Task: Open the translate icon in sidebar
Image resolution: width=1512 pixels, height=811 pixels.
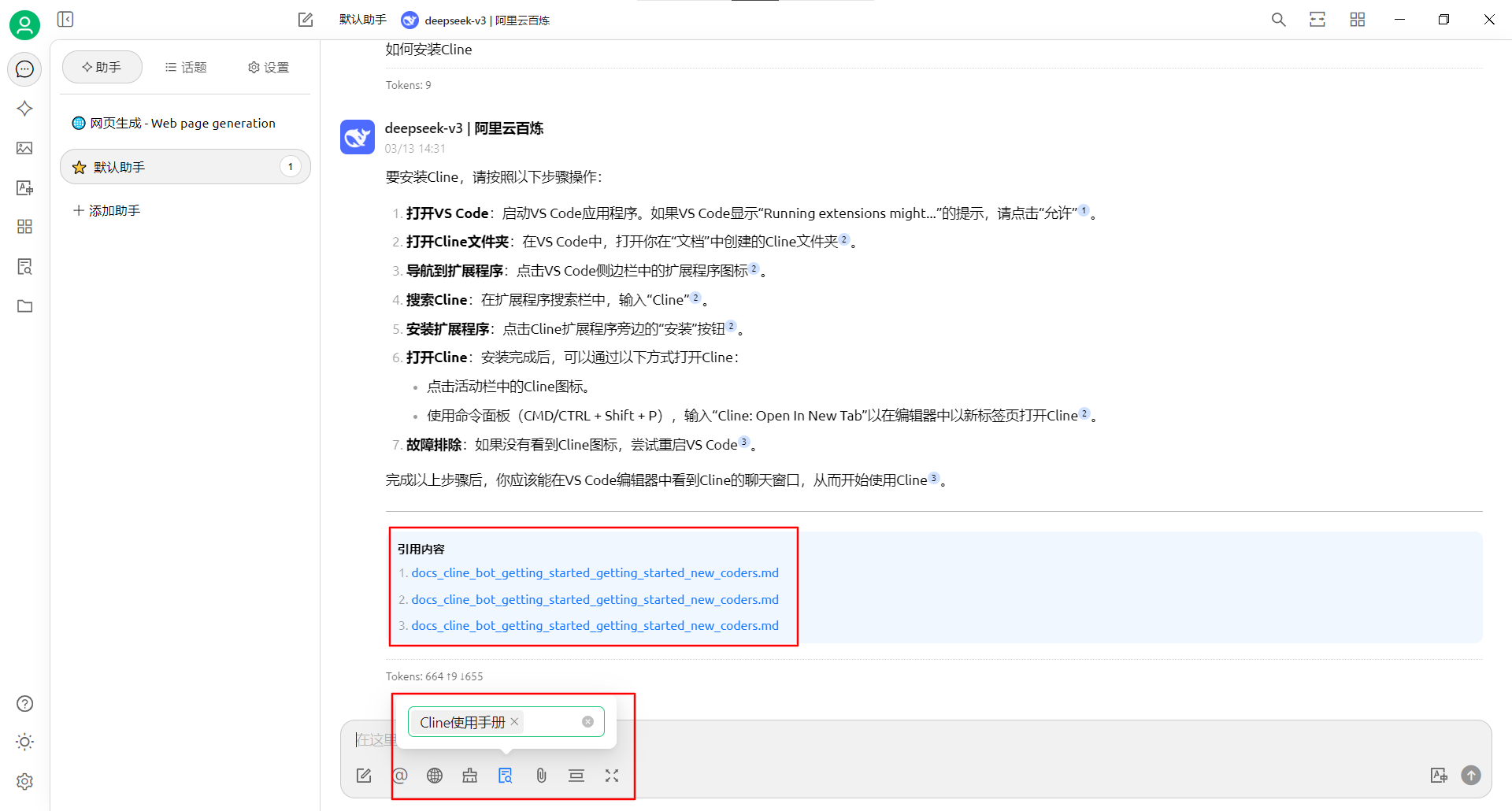Action: tap(24, 187)
